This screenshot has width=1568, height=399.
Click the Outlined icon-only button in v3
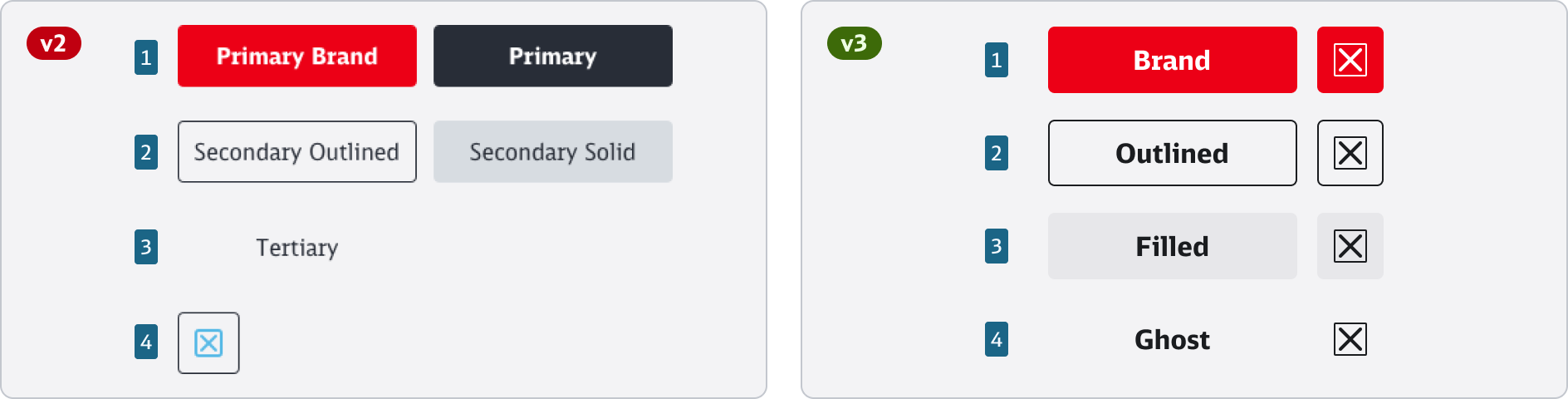pos(1350,153)
